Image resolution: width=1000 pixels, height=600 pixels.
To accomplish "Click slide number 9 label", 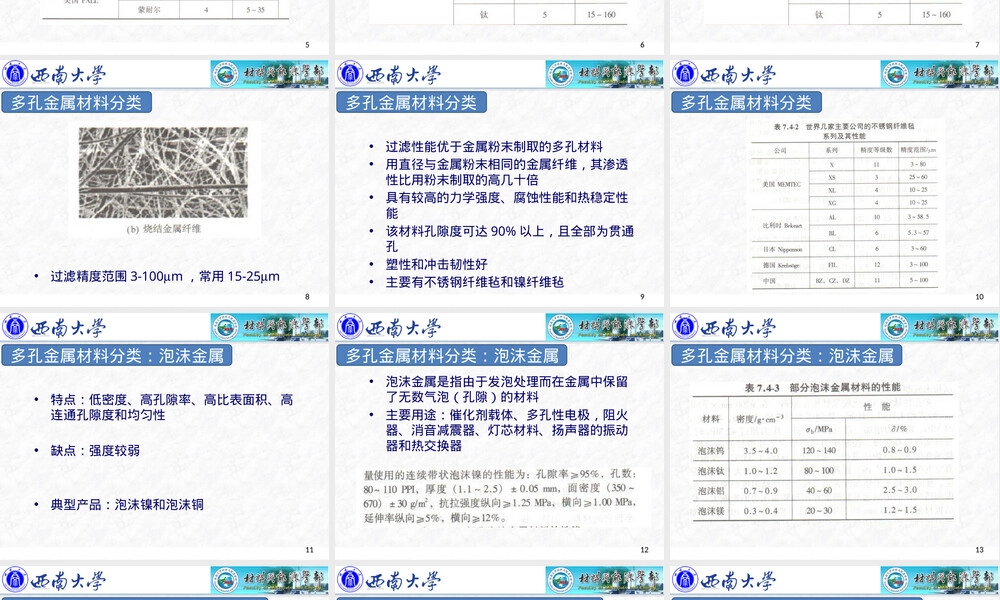I will [x=642, y=296].
